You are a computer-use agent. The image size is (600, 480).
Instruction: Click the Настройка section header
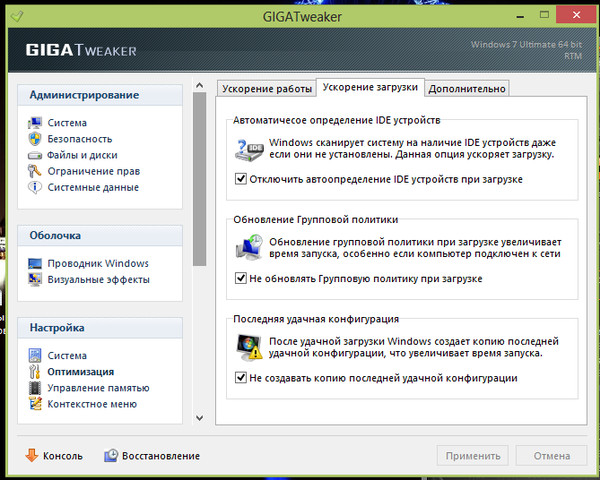coord(100,328)
